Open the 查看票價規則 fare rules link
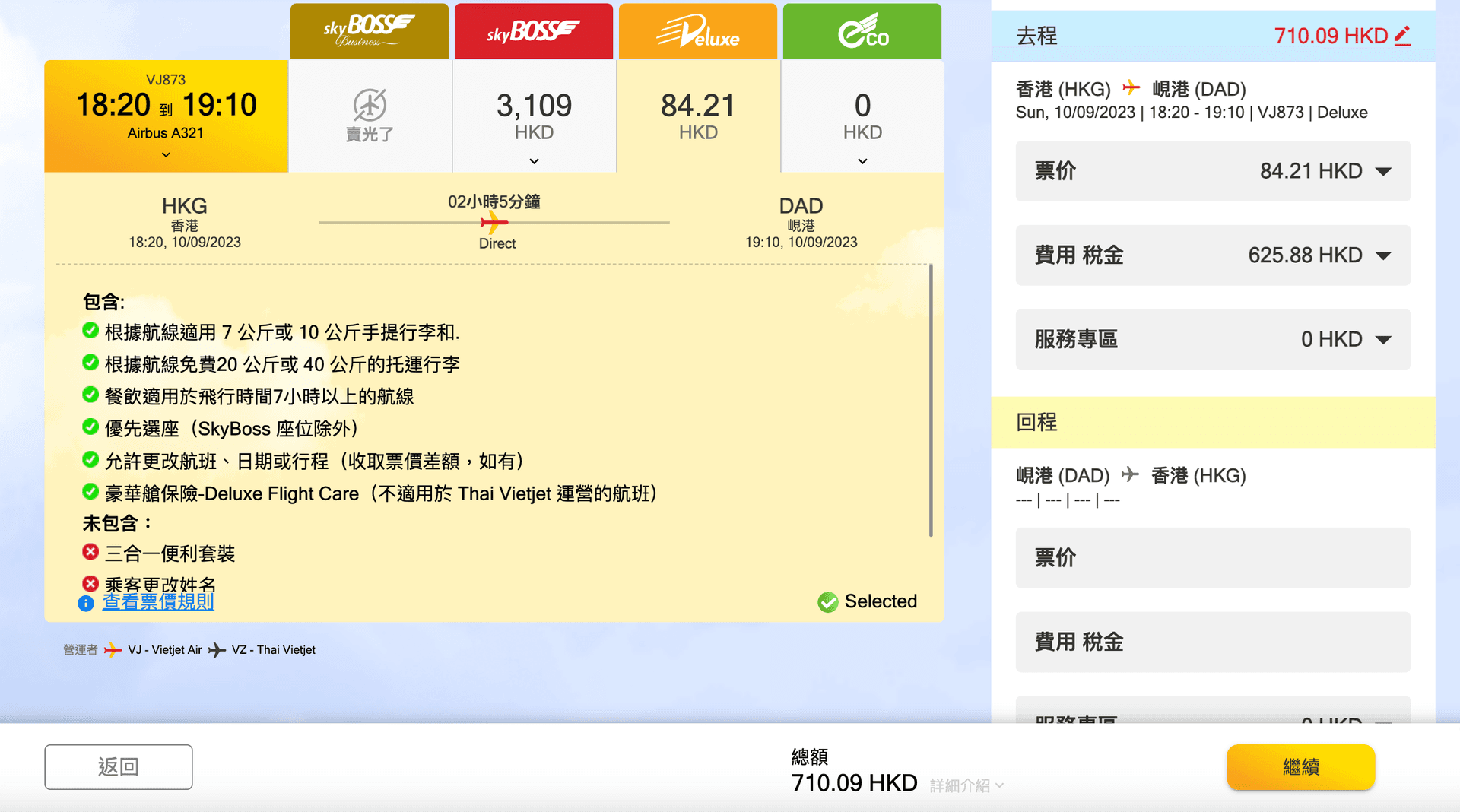The width and height of the screenshot is (1460, 812). [158, 602]
